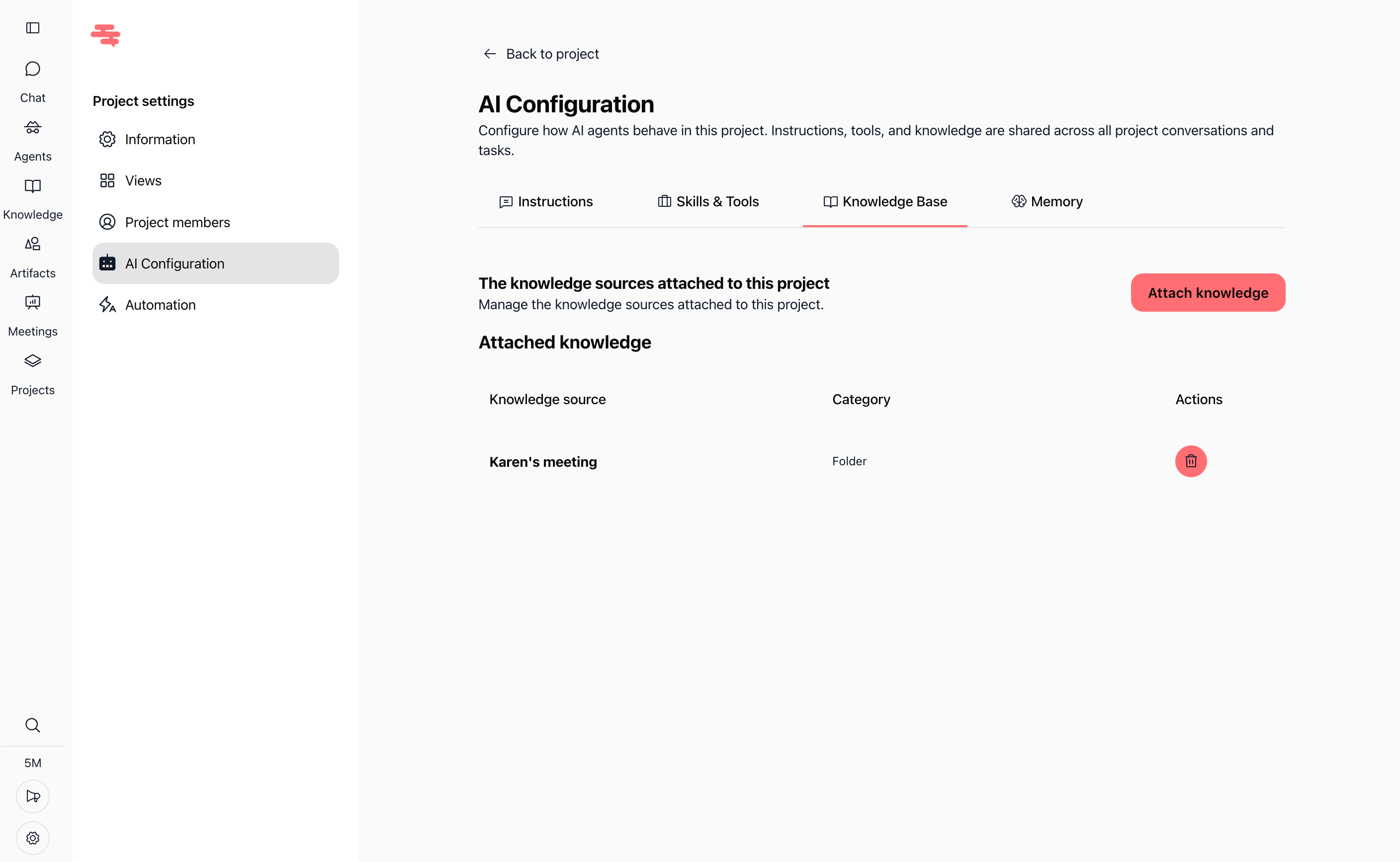Open Meetings presentation icon in rail
Viewport: 1400px width, 862px height.
[32, 302]
